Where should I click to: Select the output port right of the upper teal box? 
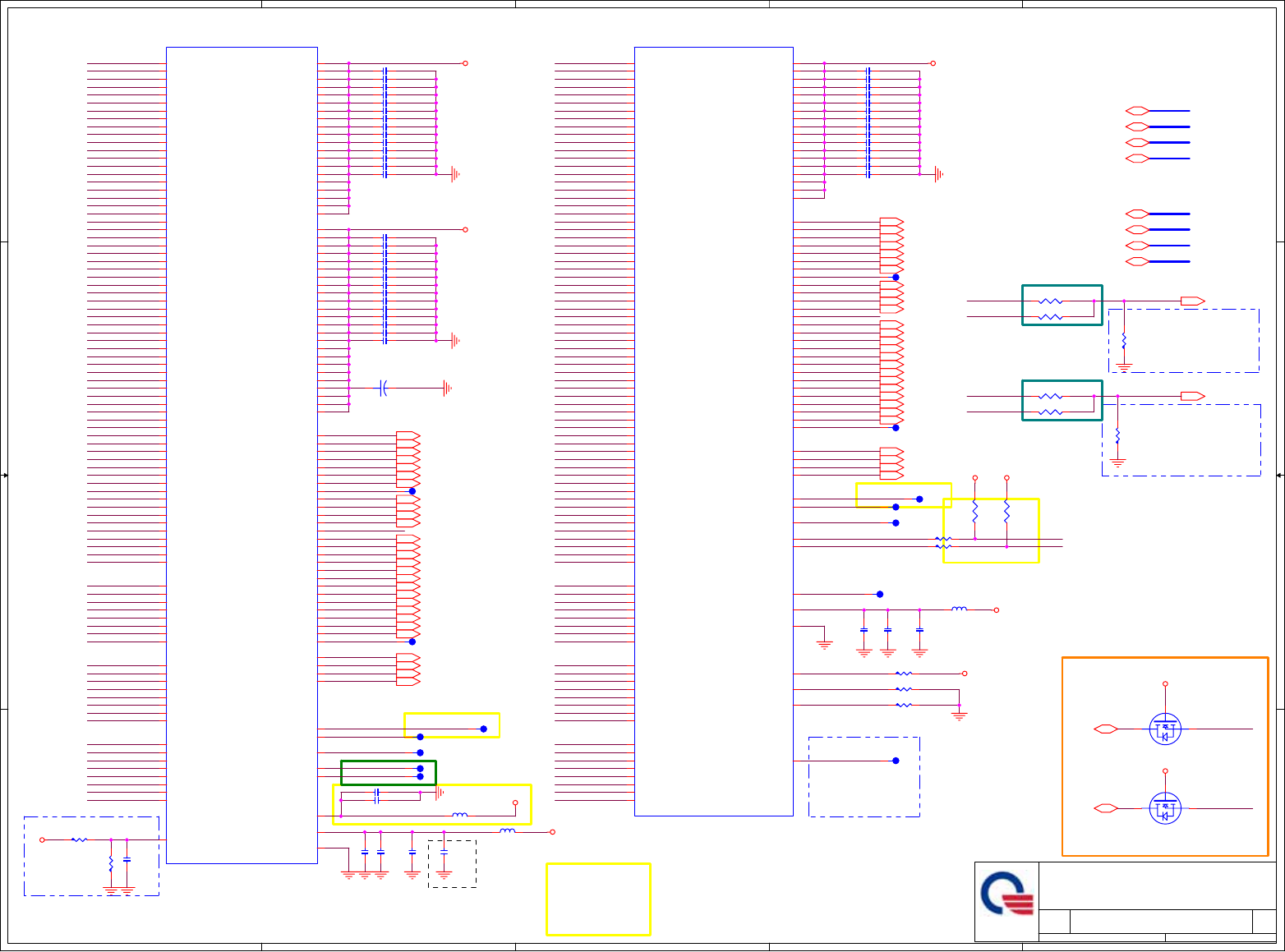[1193, 301]
